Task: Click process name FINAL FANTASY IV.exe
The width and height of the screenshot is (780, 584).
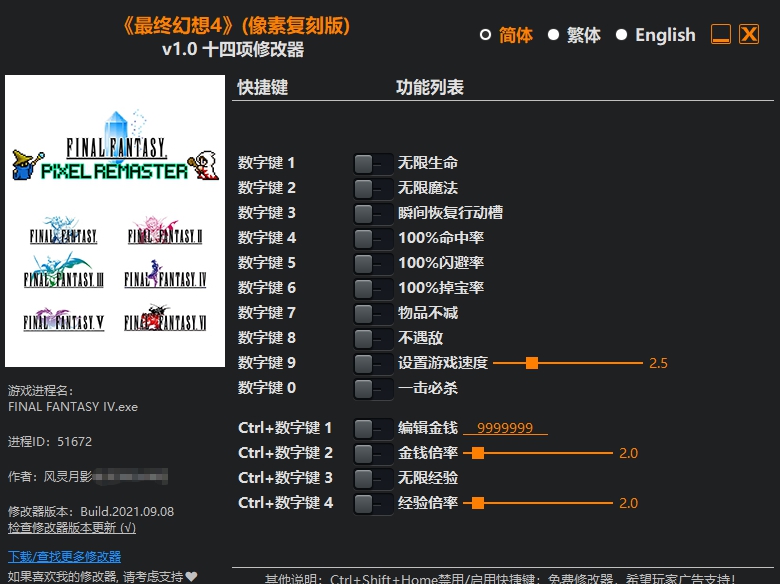Action: pyautogui.click(x=73, y=407)
